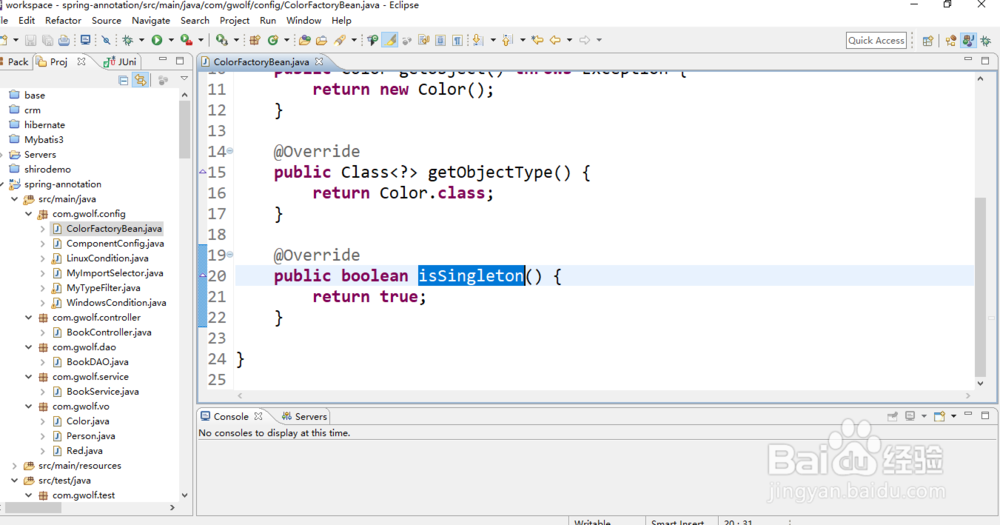Viewport: 1000px width, 525px height.
Task: Switch to the JUnit view tab
Action: click(121, 62)
